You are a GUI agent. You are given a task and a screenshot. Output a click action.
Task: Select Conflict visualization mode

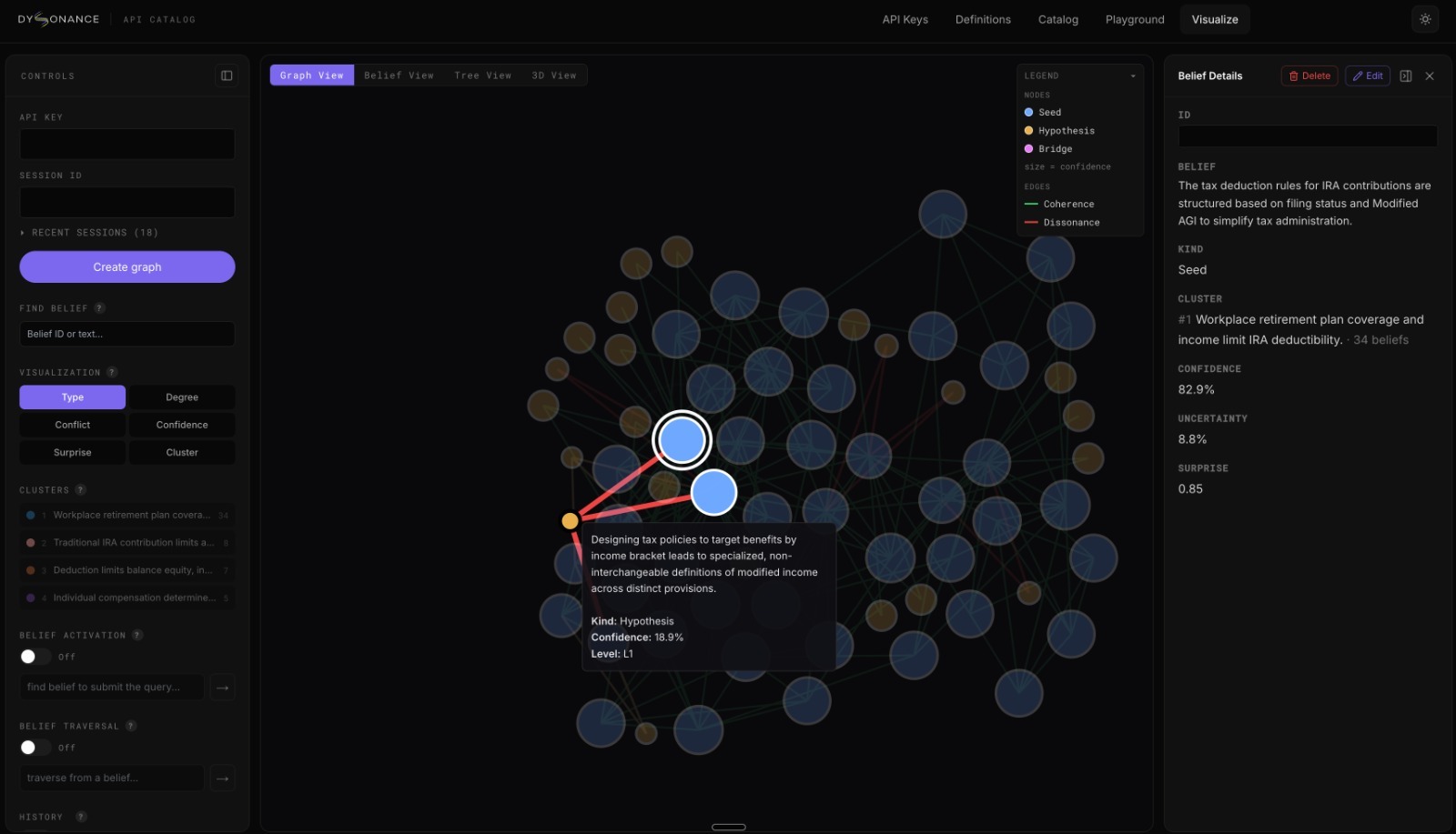click(73, 425)
